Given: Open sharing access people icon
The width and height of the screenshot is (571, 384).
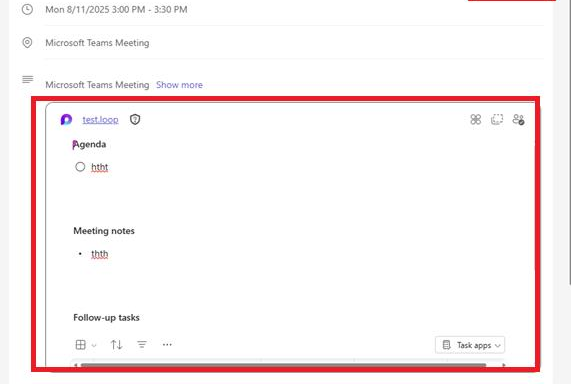Looking at the screenshot, I should tap(518, 119).
